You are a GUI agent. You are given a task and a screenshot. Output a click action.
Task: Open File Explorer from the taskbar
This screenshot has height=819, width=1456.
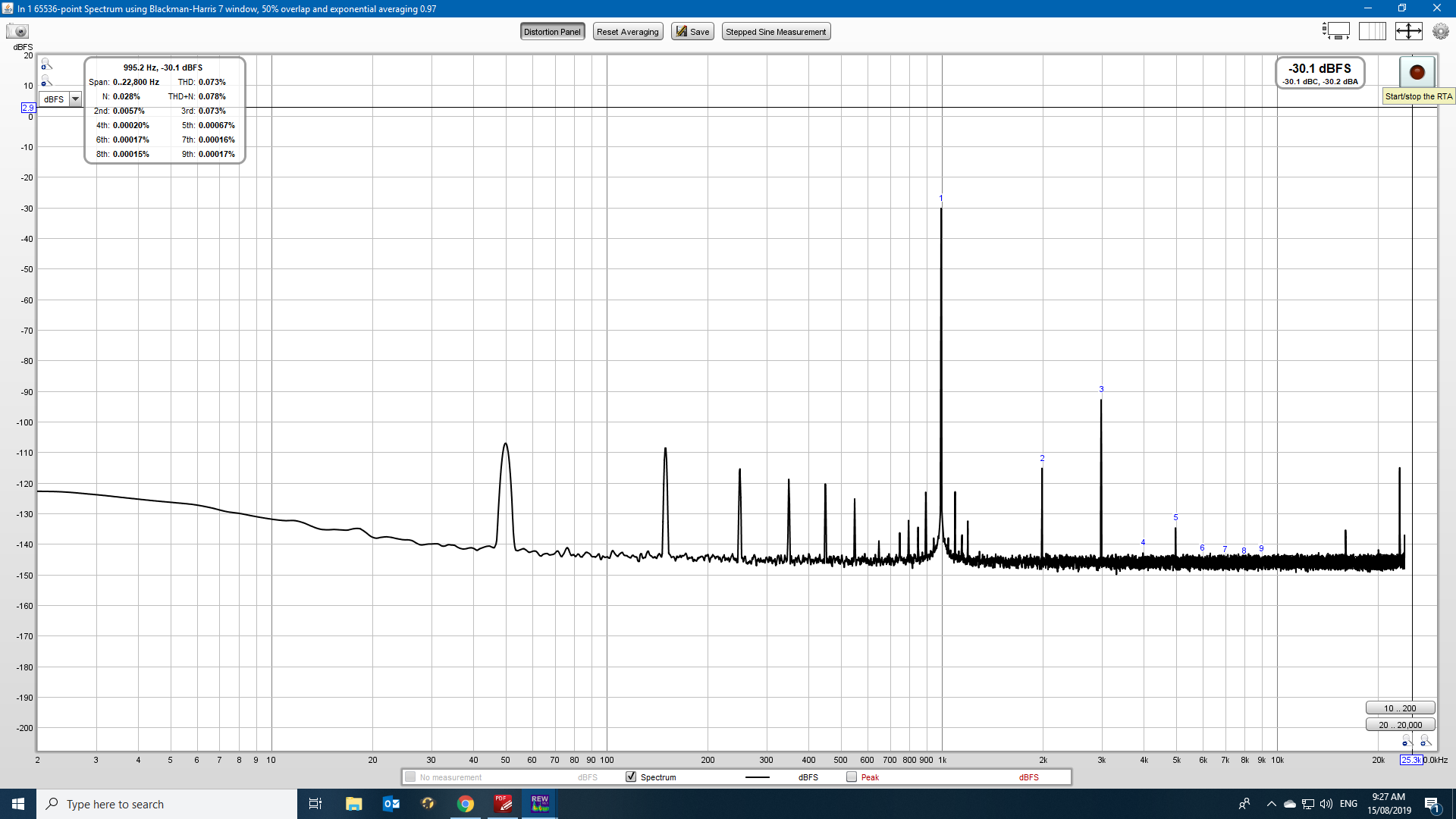click(x=353, y=804)
